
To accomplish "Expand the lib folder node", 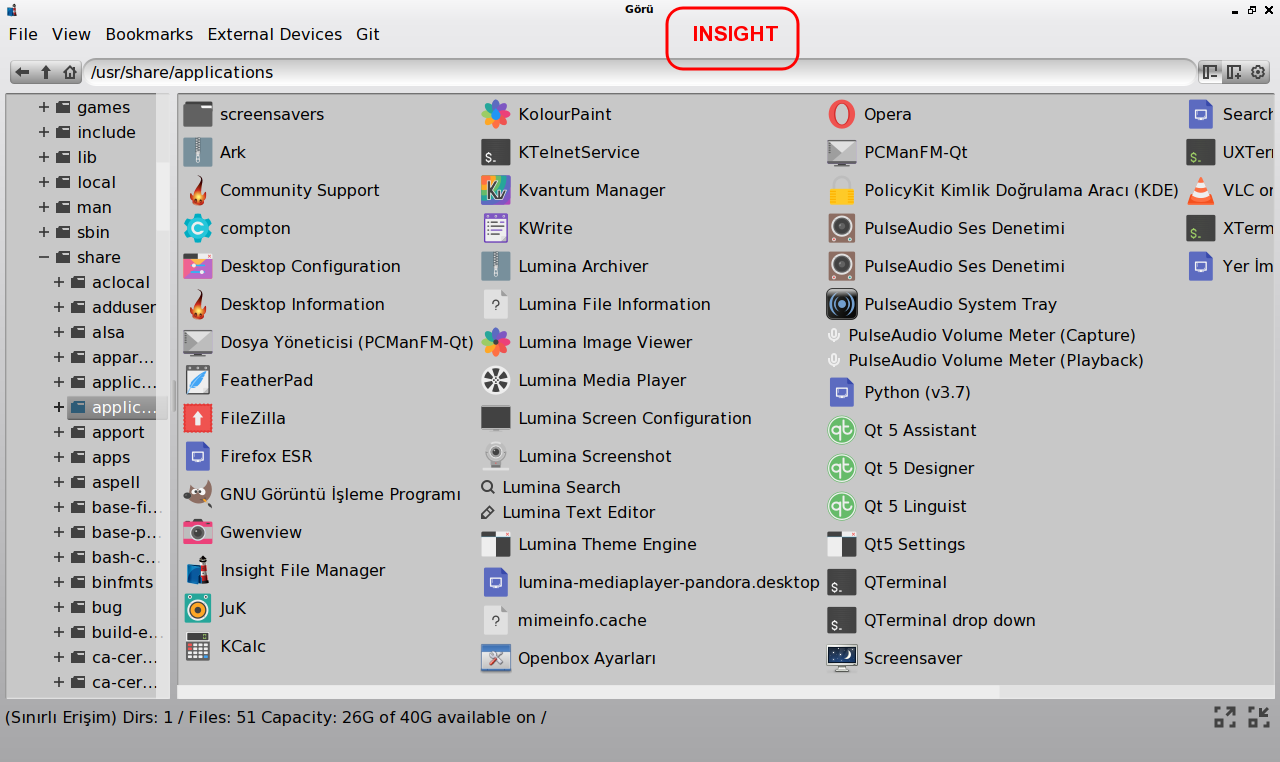I will click(44, 157).
